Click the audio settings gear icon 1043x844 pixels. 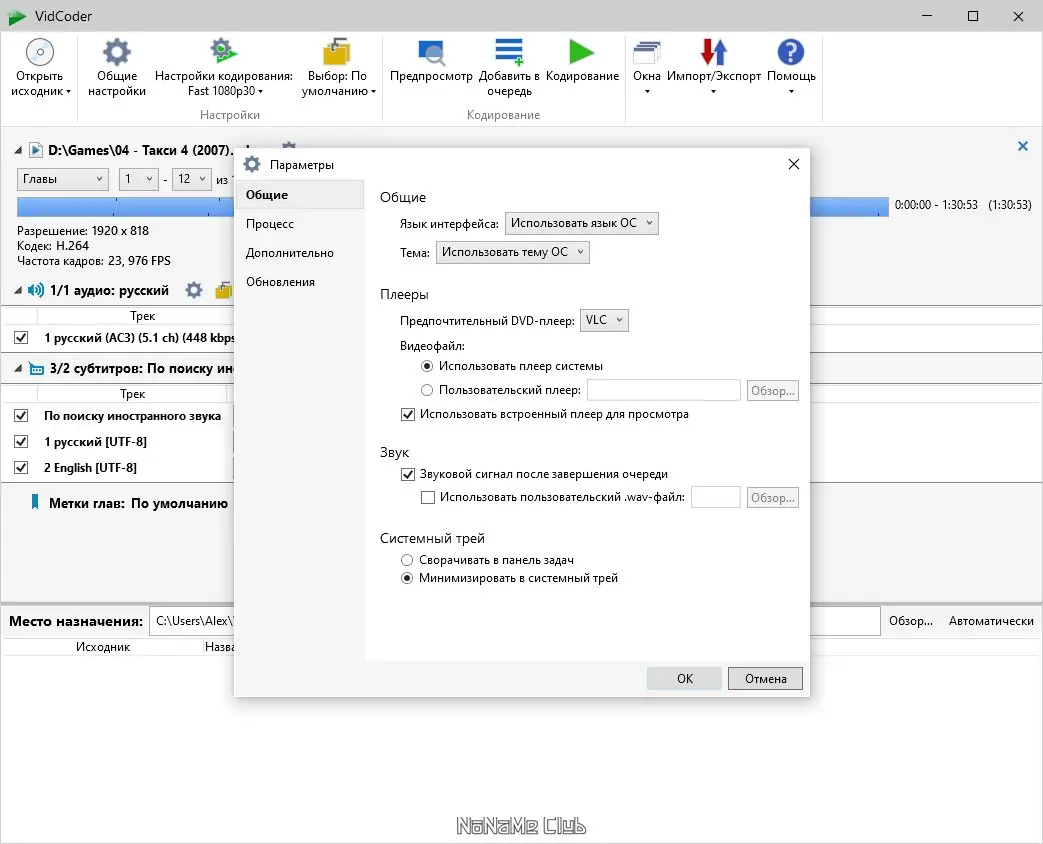194,290
